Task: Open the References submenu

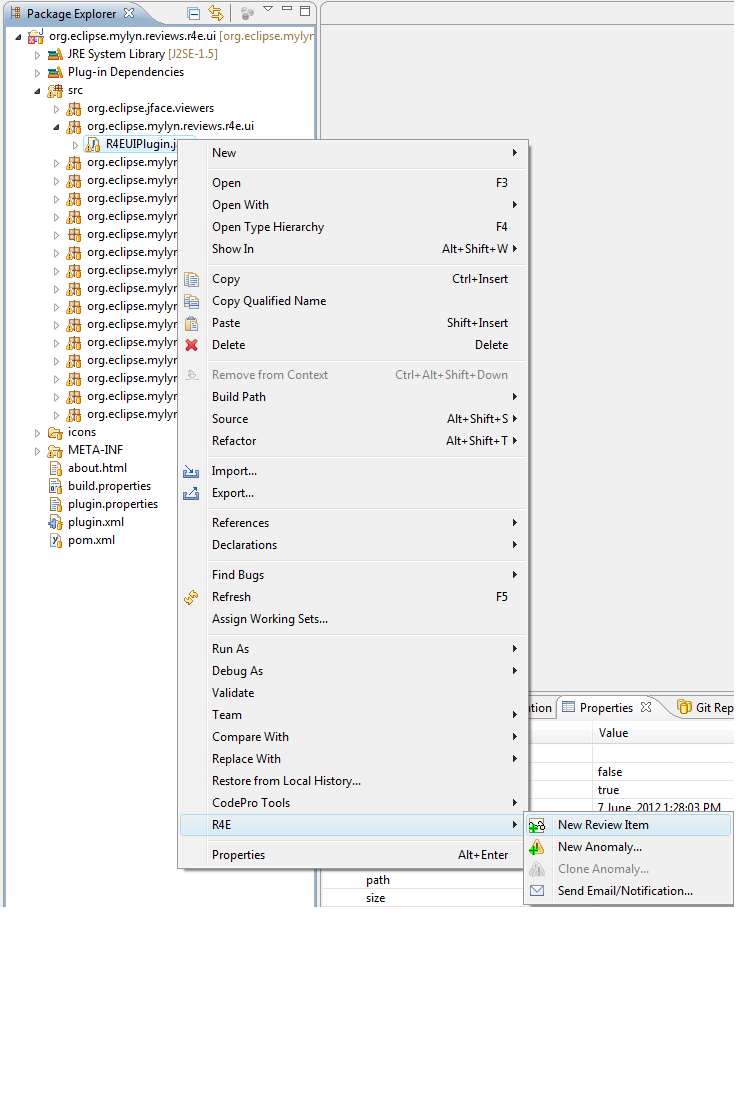Action: (x=353, y=523)
